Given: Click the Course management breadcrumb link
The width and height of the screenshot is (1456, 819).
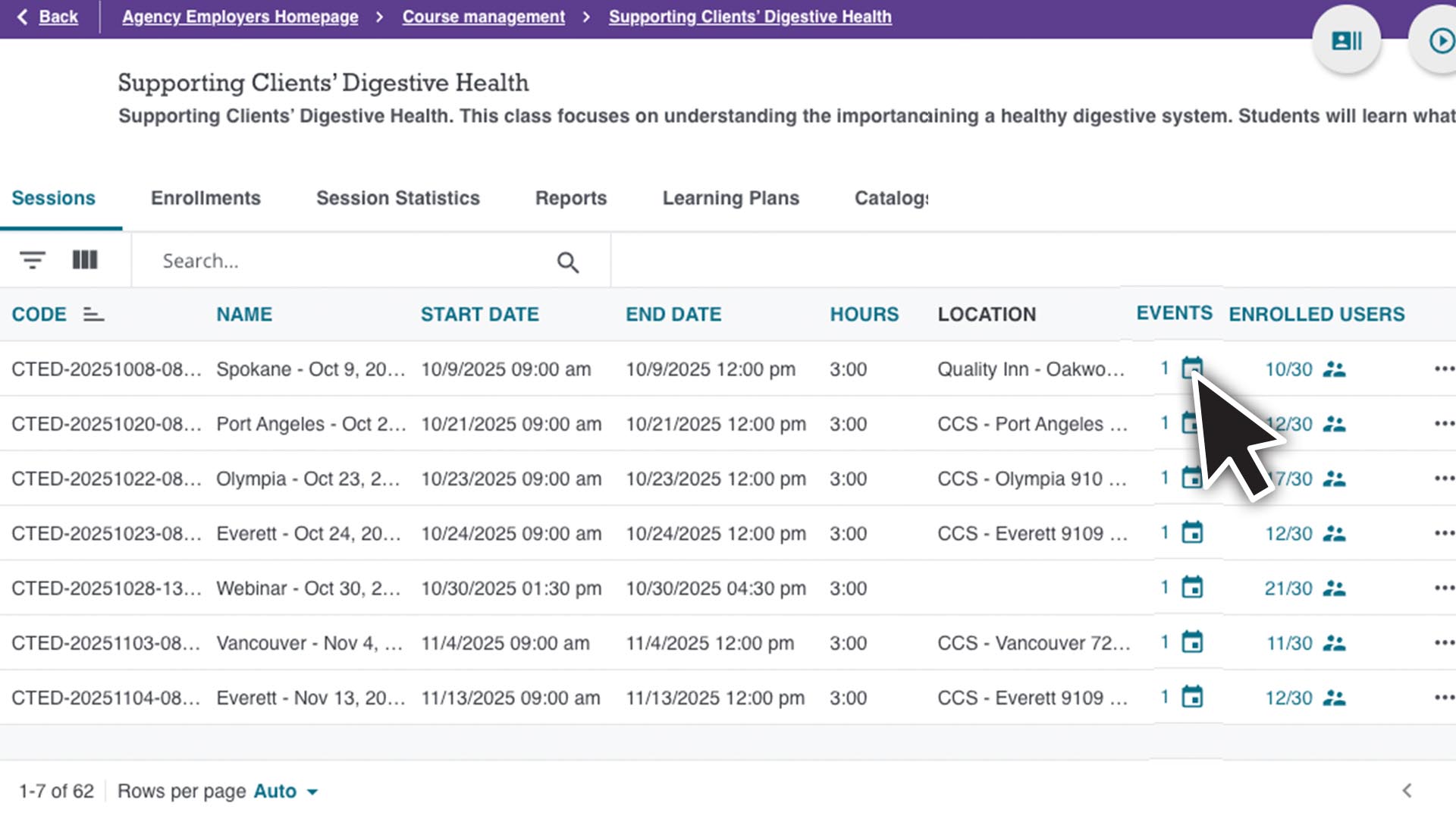Looking at the screenshot, I should pyautogui.click(x=483, y=17).
